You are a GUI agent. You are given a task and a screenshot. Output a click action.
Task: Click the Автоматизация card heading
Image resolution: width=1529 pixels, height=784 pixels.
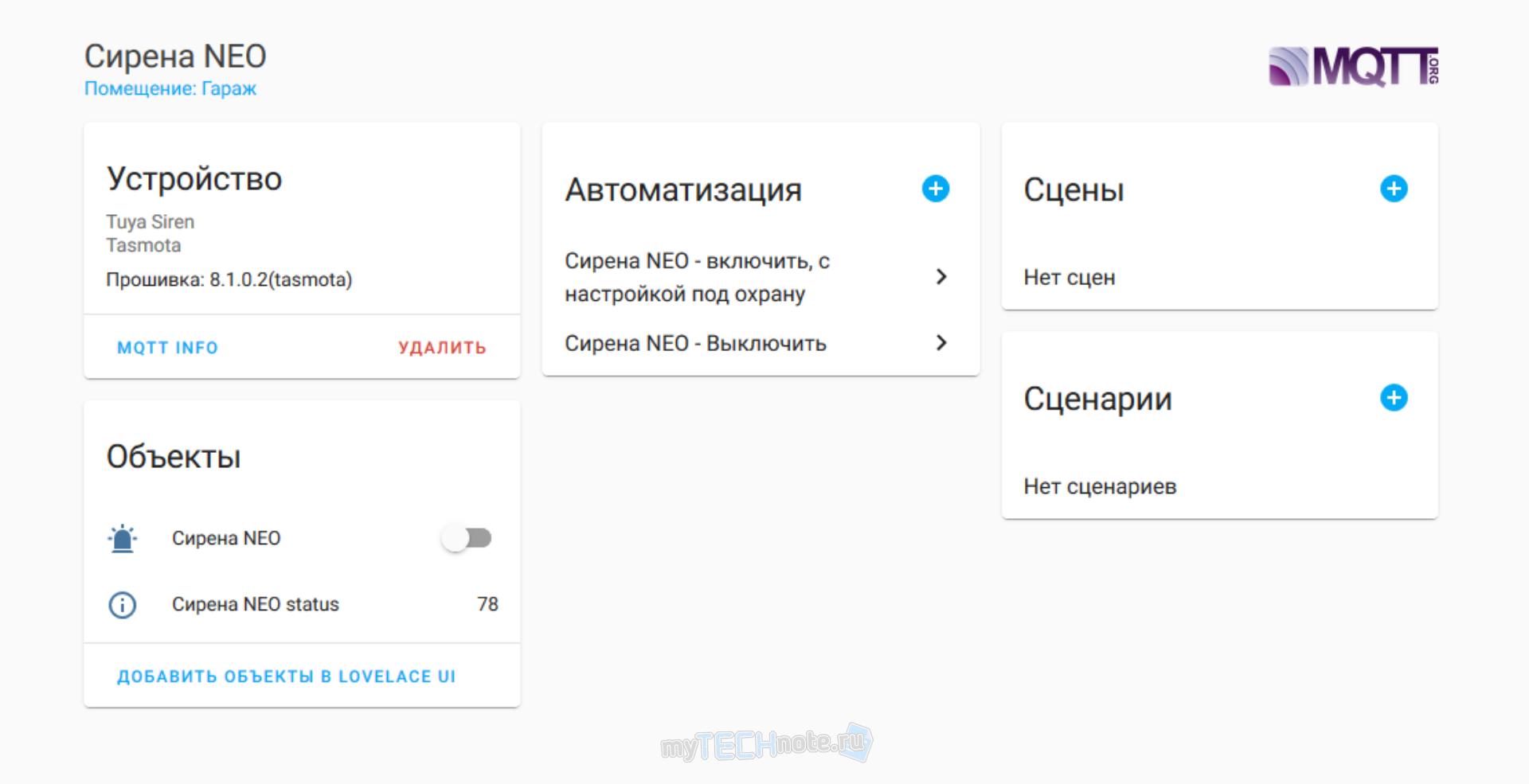683,190
